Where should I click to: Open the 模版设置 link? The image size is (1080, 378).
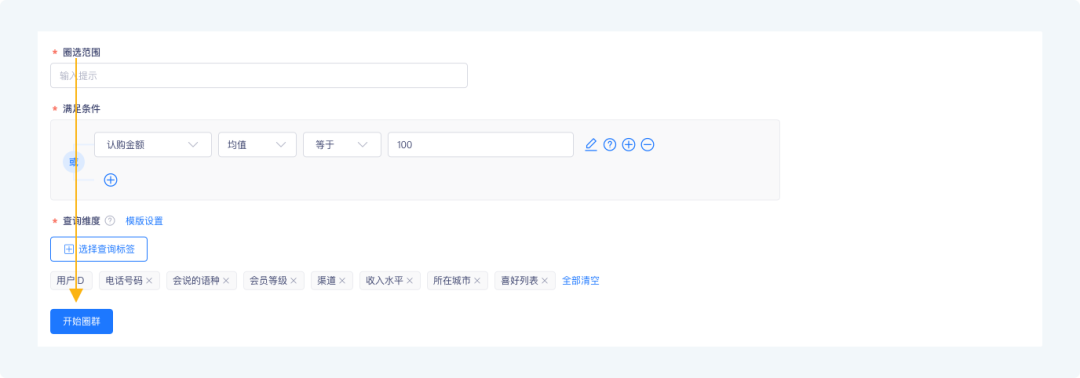pyautogui.click(x=144, y=221)
